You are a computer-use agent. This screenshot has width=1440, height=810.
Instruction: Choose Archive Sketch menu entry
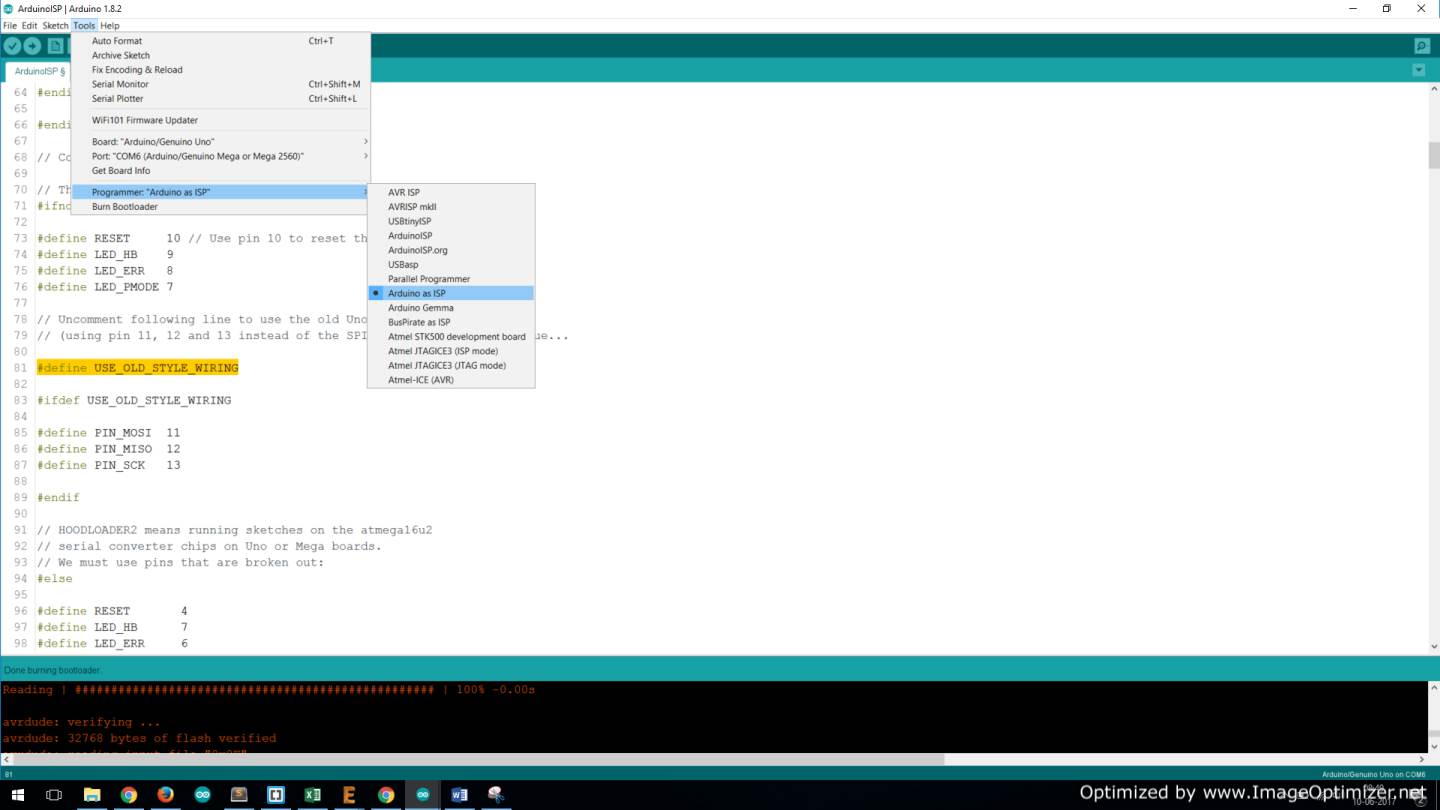pyautogui.click(x=220, y=56)
